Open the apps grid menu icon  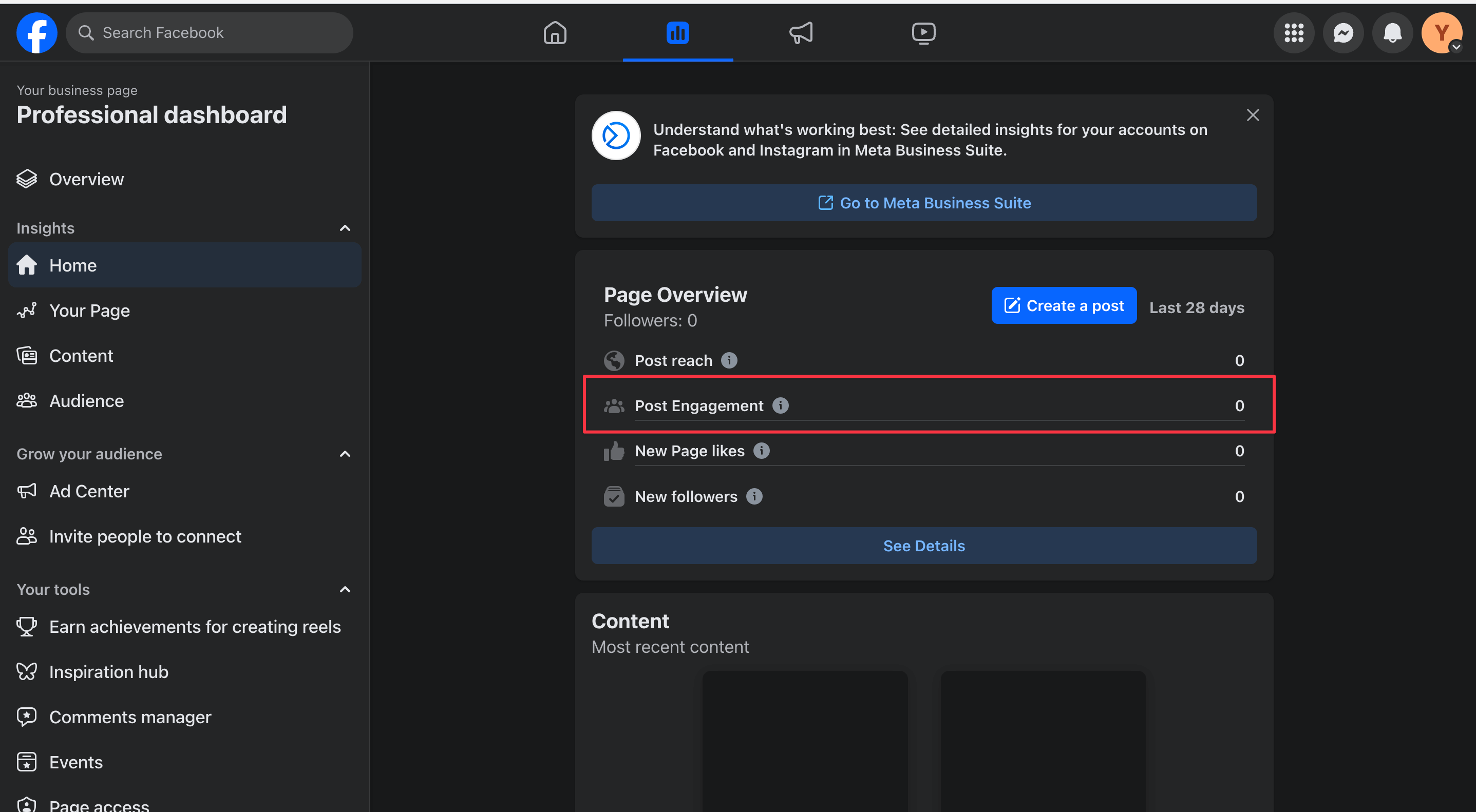coord(1293,33)
